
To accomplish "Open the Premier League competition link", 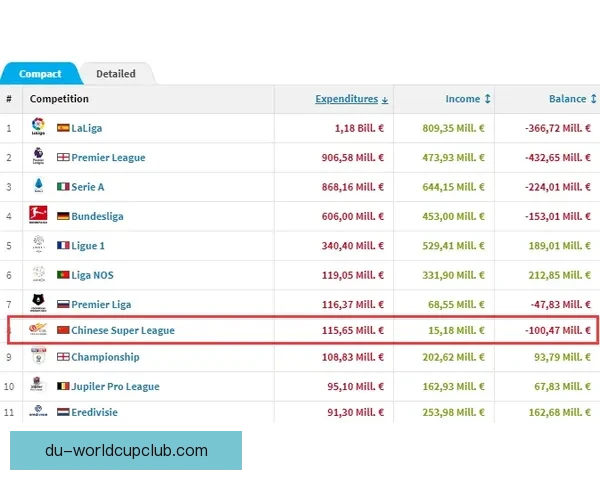I will [108, 158].
